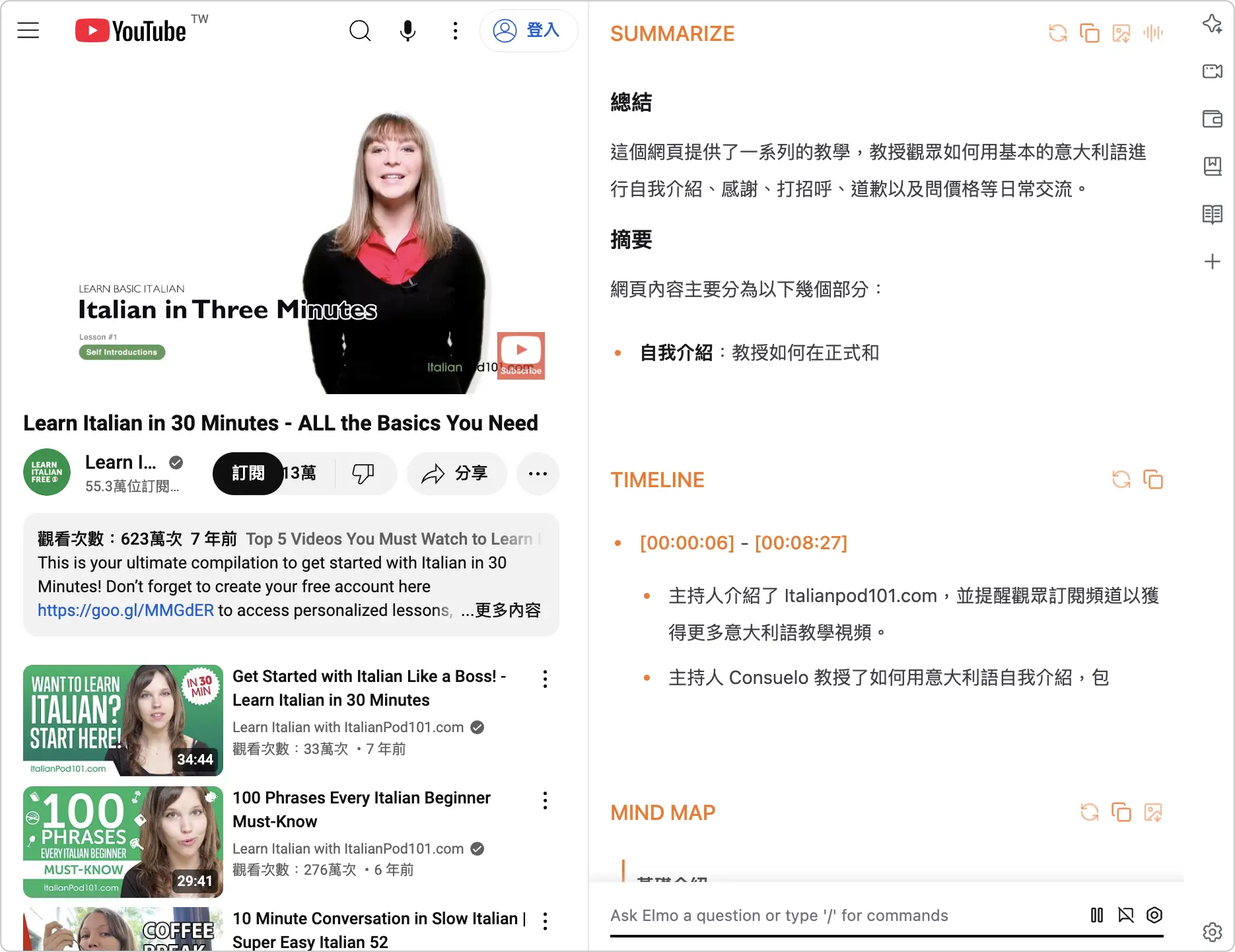Click the 訂閱 subscribe button
Screen dimensions: 1235x952
click(248, 473)
